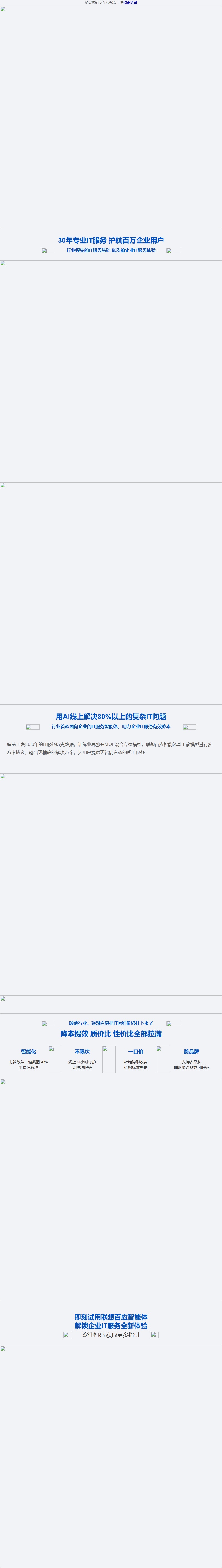Open the image directly below the 行业领先 subtitle
This screenshot has width=222, height=1568.
coord(111,371)
